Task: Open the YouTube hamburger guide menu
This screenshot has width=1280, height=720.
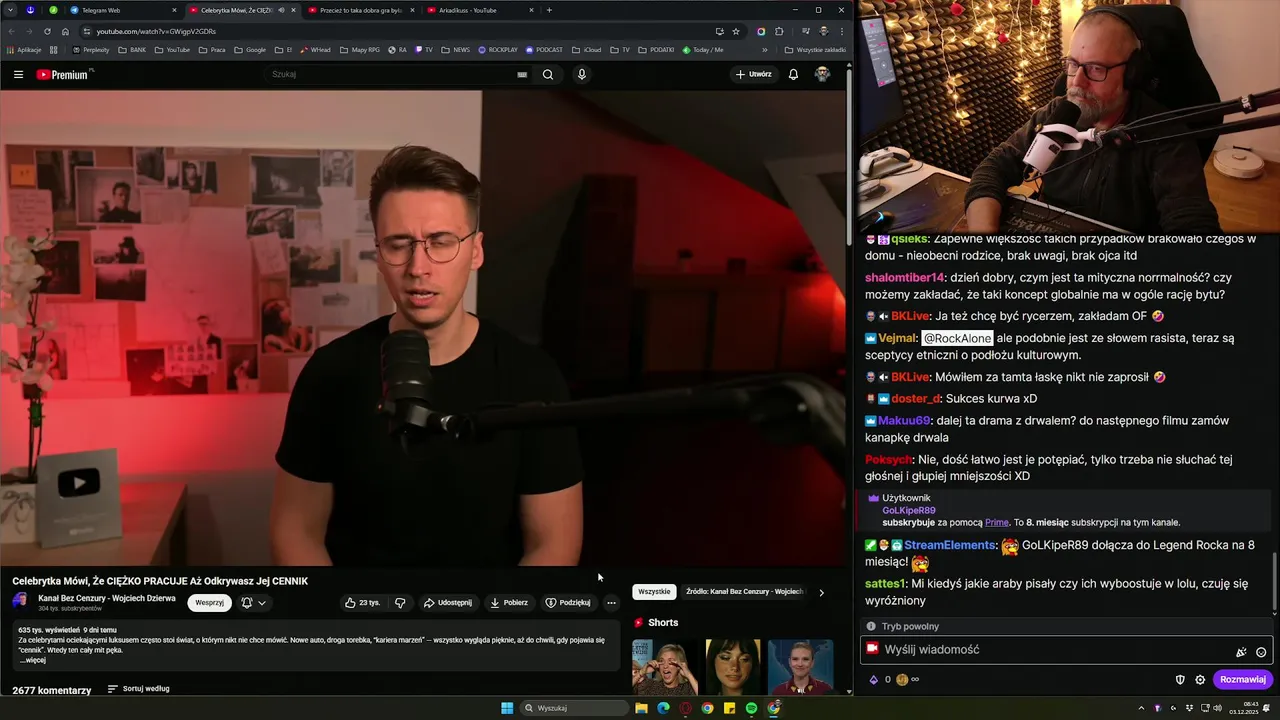Action: tap(18, 74)
